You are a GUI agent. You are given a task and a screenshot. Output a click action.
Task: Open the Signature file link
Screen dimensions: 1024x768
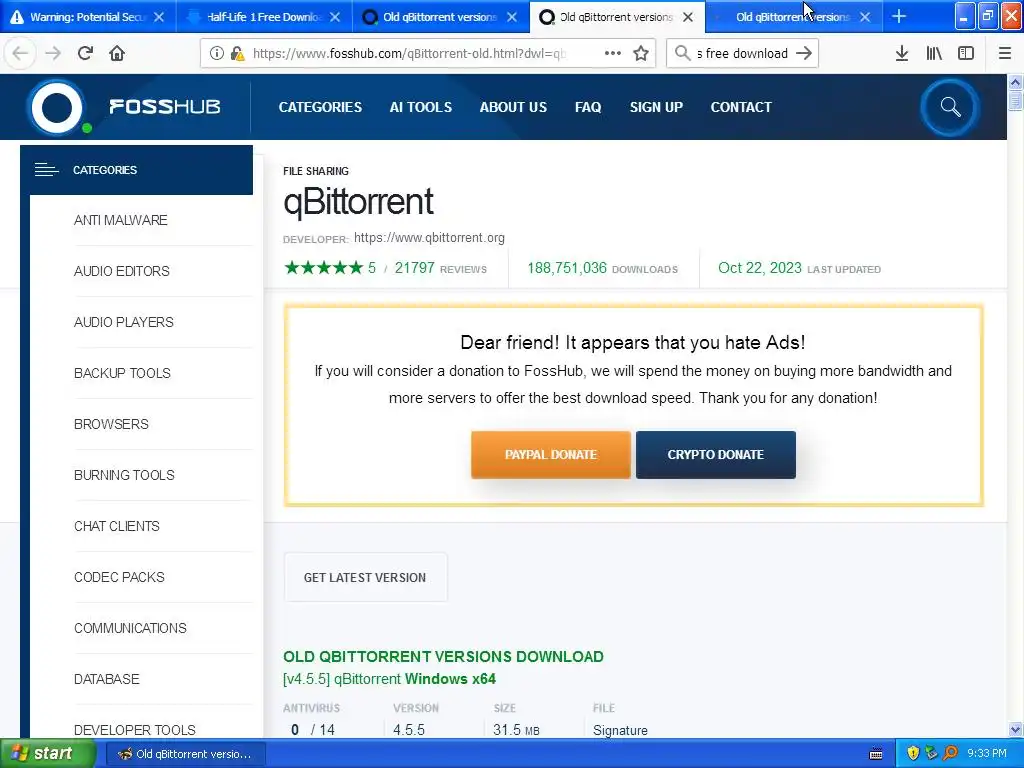coord(620,730)
